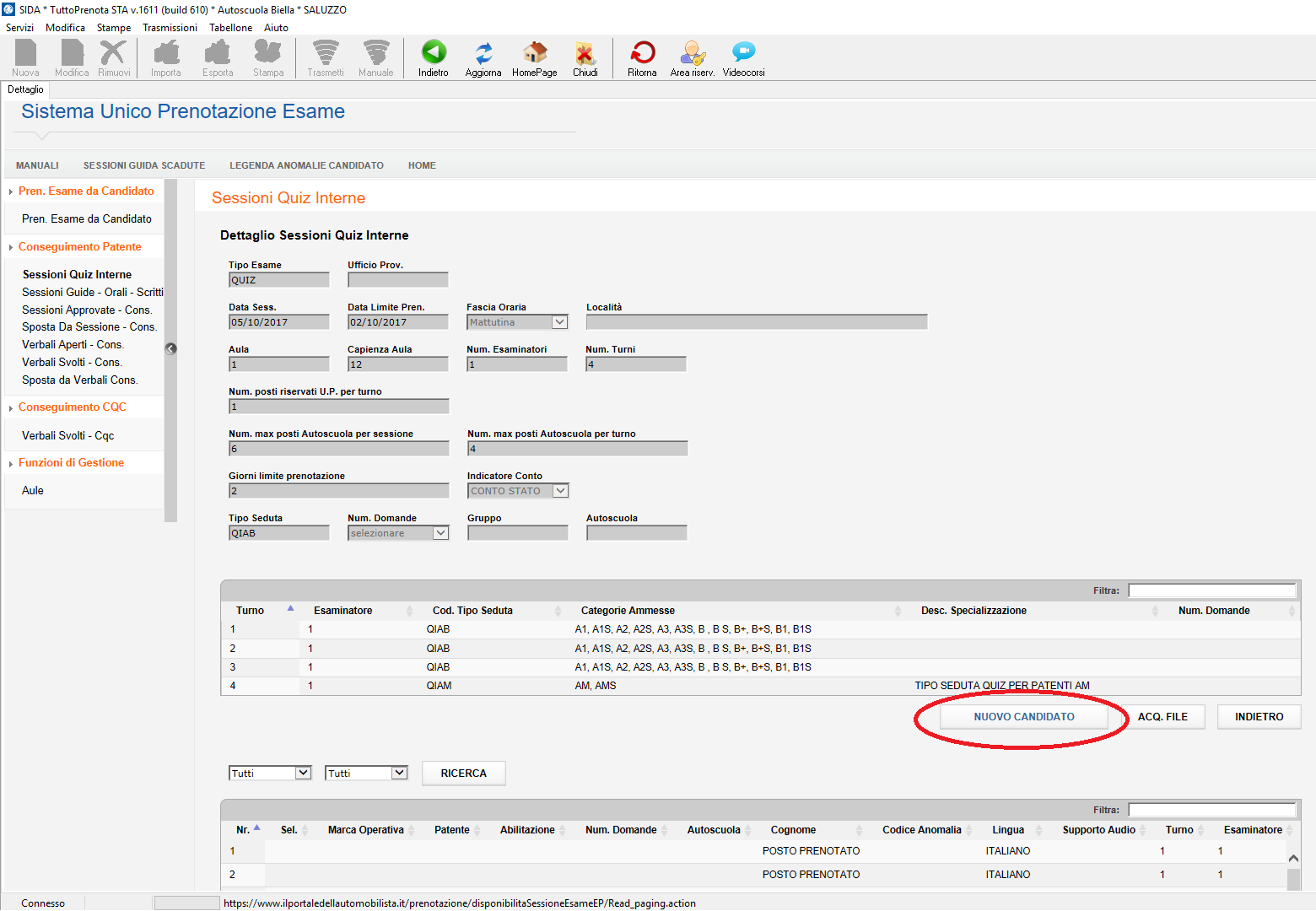Open the Indicatore Conto dropdown
Image resolution: width=1316 pixels, height=911 pixels.
pyautogui.click(x=560, y=491)
